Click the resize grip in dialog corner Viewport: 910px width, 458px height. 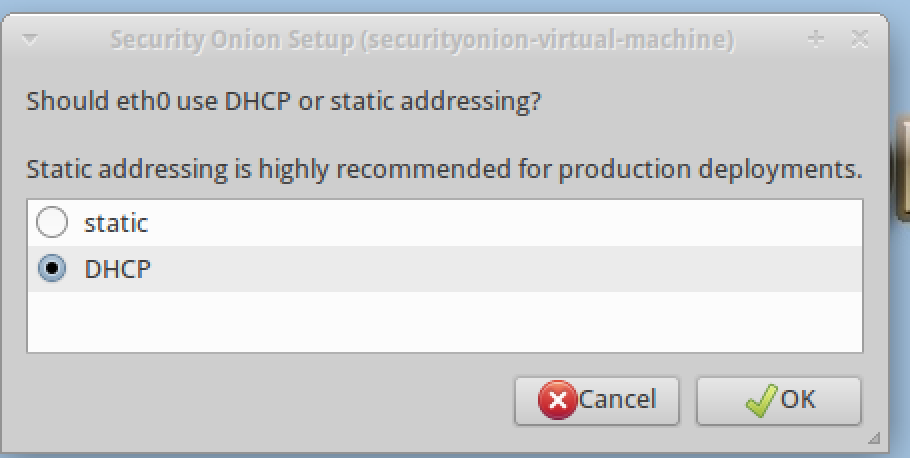pyautogui.click(x=874, y=437)
